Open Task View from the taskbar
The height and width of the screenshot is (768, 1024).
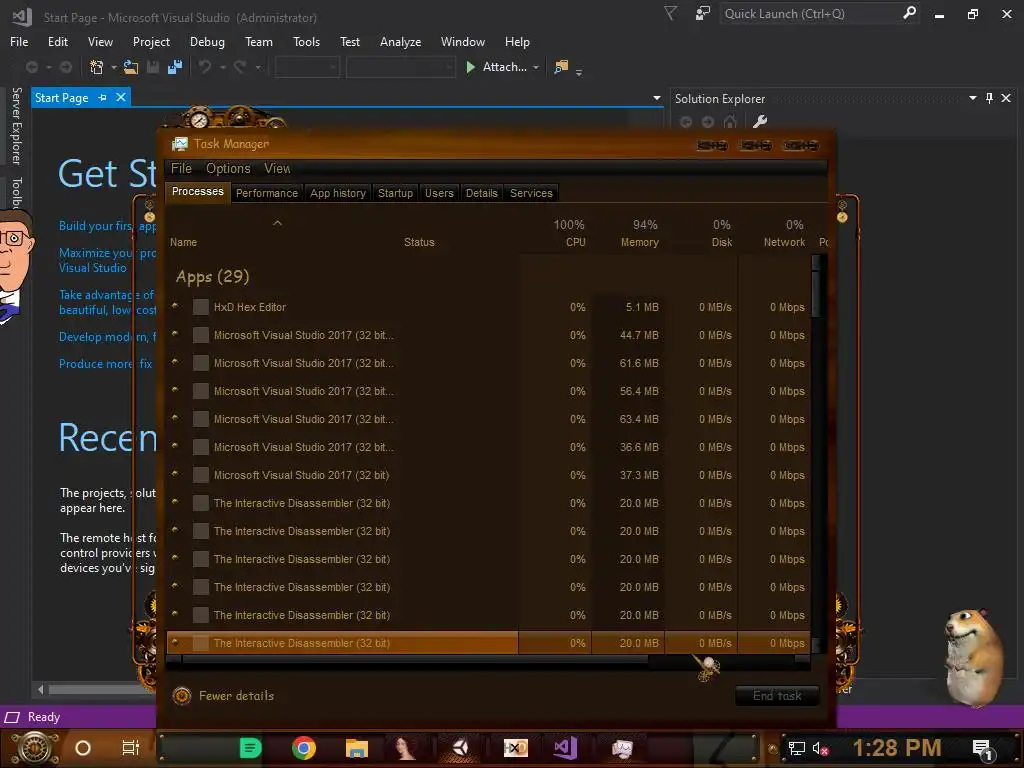(x=131, y=748)
